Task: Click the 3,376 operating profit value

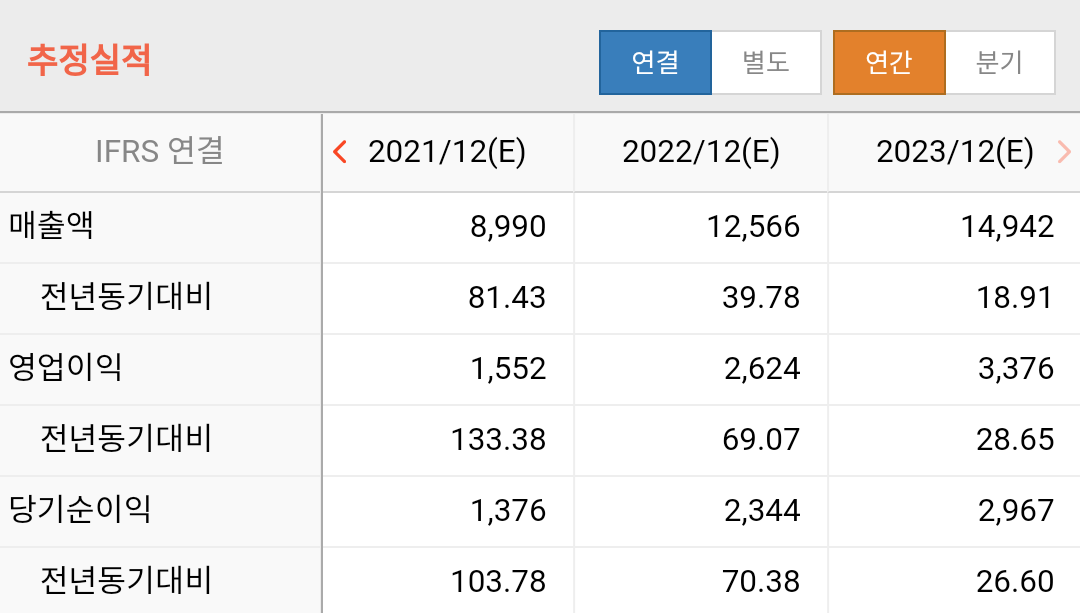Action: tap(1016, 368)
